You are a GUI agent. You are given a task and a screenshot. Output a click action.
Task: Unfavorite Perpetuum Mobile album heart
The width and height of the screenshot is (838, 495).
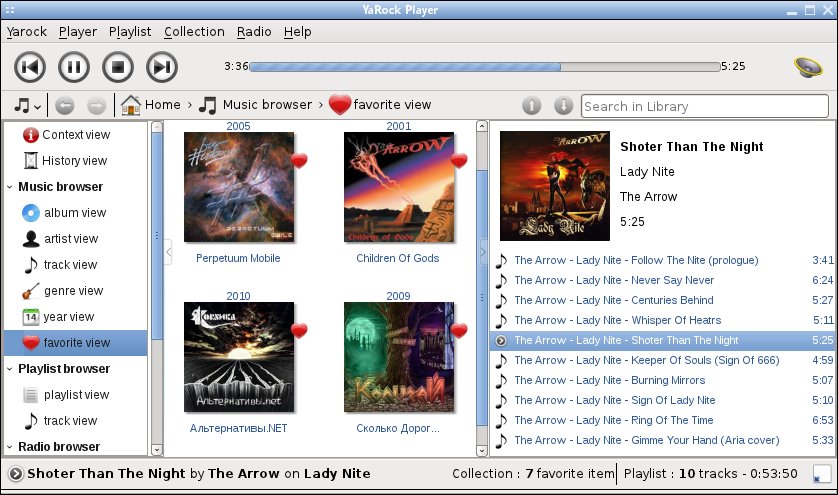click(x=299, y=160)
